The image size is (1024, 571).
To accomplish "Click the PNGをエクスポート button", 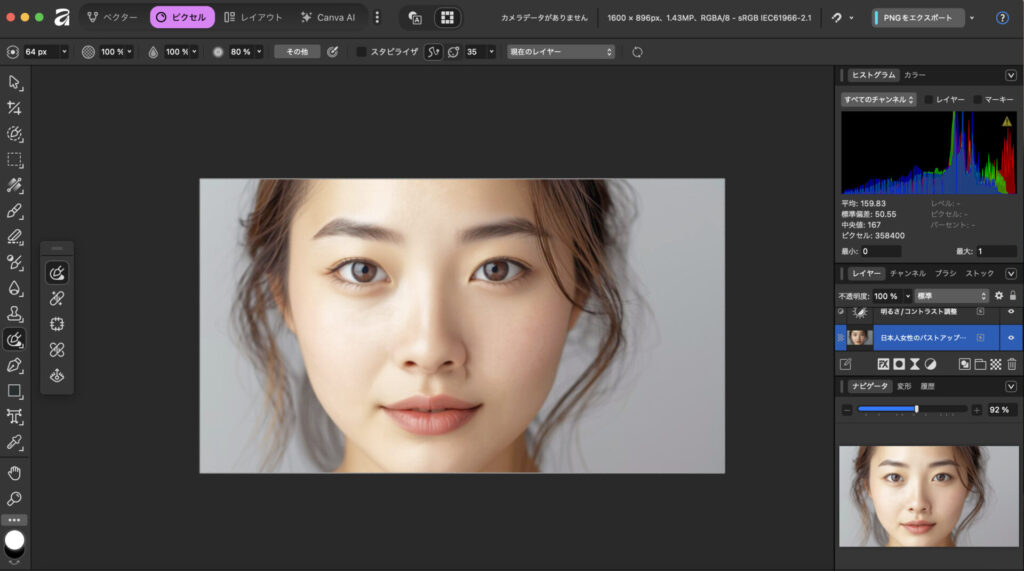I will click(918, 18).
